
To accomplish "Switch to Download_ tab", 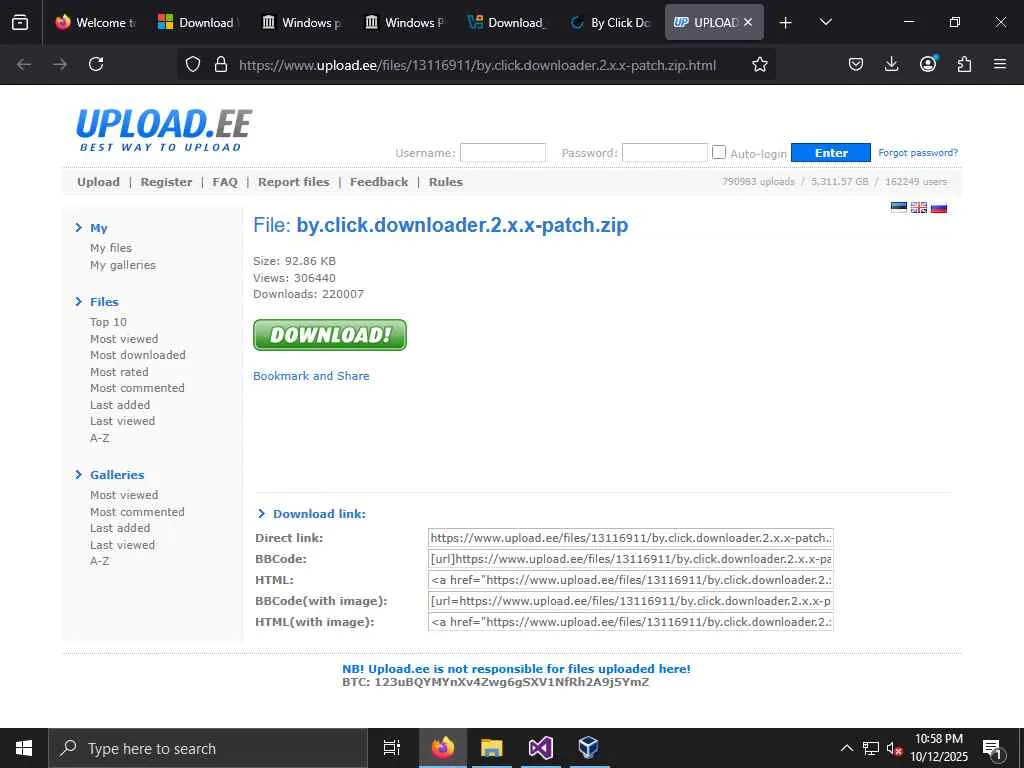I will point(508,22).
